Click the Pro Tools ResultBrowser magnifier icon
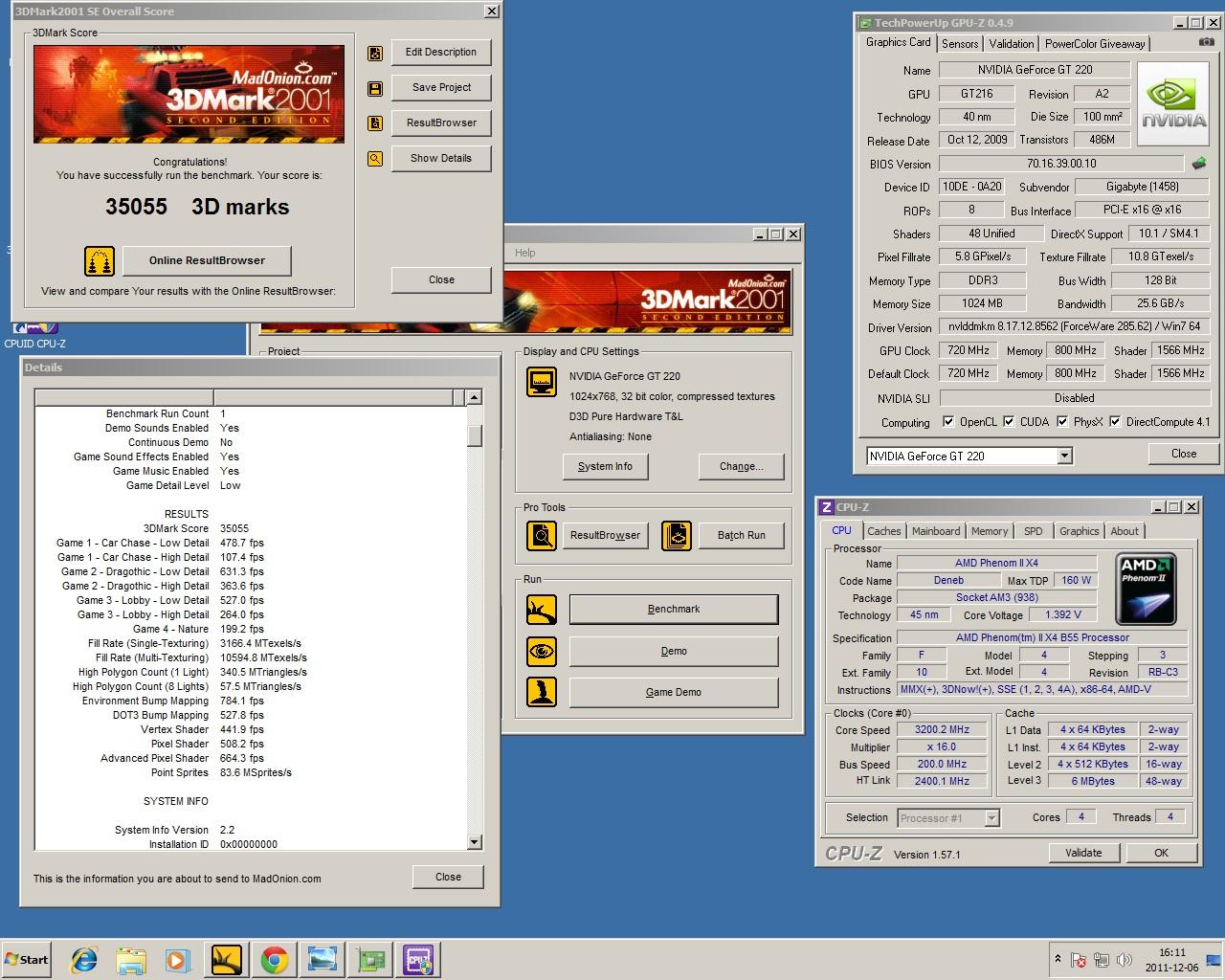1225x980 pixels. (542, 535)
